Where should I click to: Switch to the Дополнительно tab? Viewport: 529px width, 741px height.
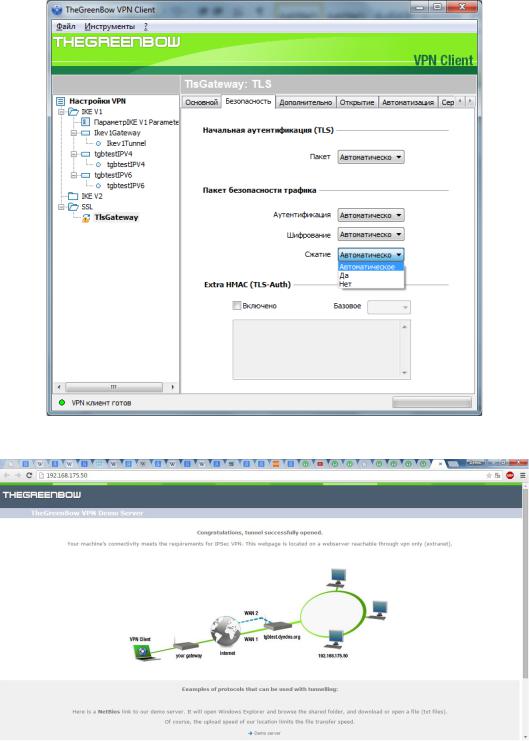click(x=305, y=102)
